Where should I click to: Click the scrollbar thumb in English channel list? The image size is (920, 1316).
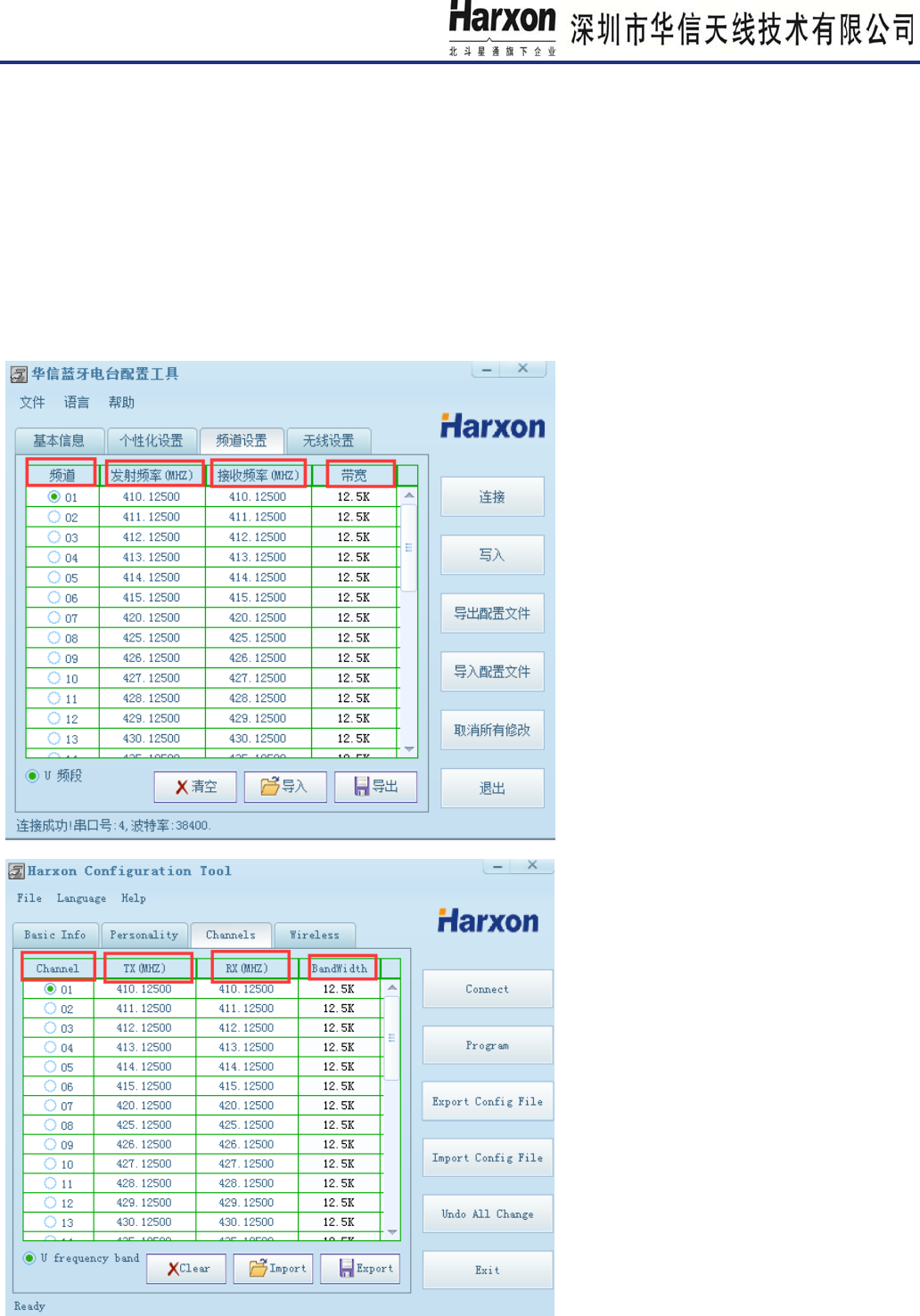tap(392, 1038)
